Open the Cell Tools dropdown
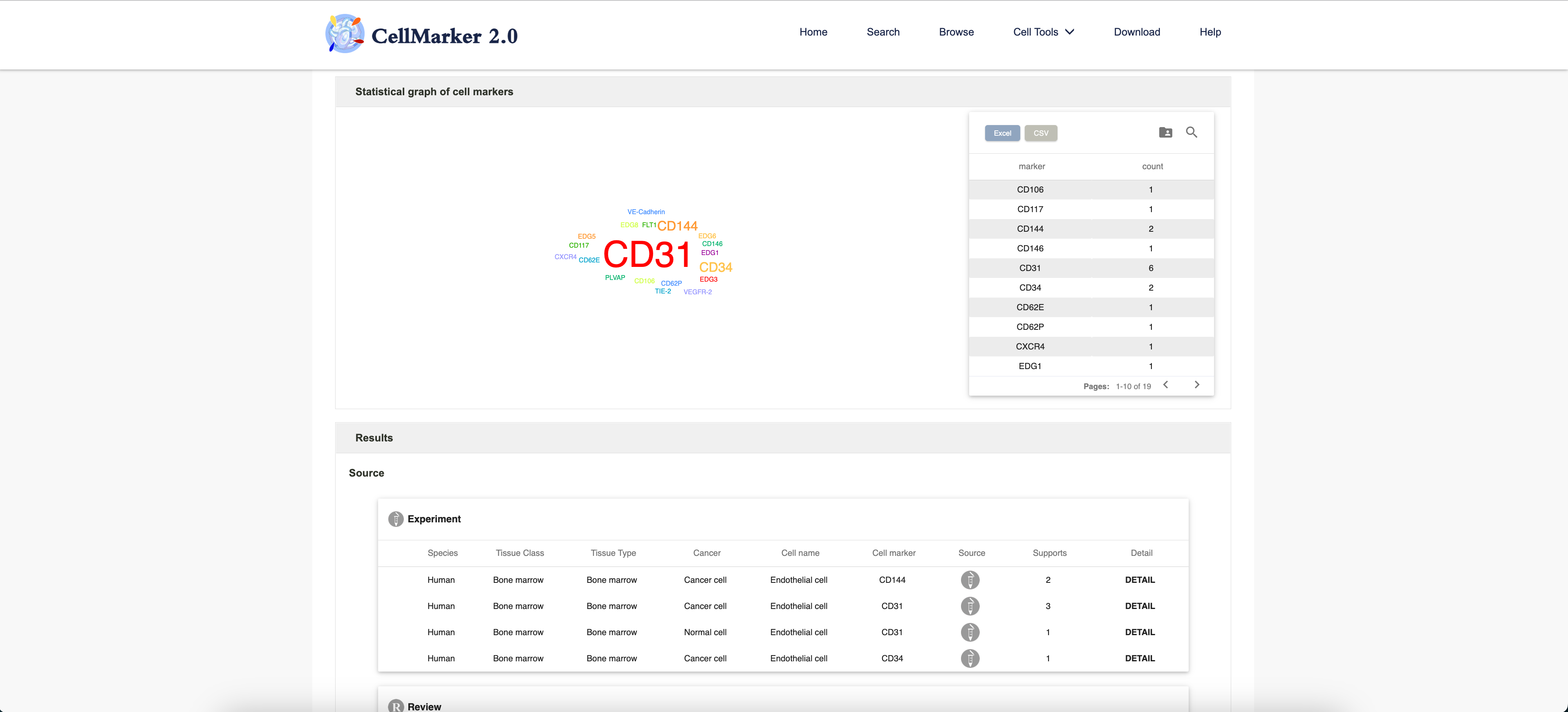 [x=1043, y=31]
